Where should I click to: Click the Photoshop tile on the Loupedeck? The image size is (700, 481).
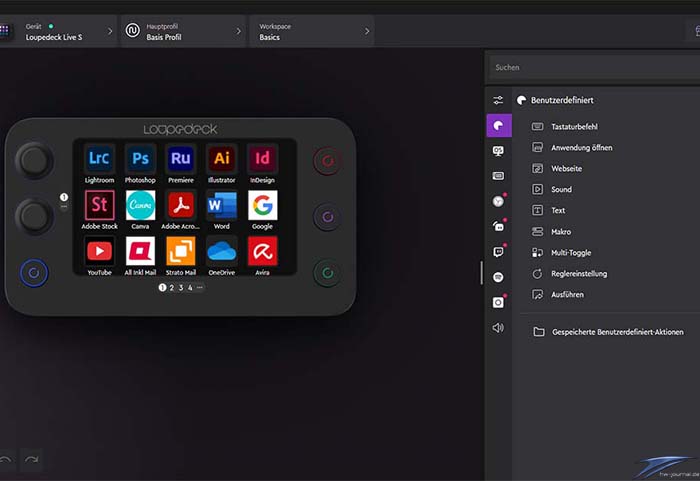[140, 159]
